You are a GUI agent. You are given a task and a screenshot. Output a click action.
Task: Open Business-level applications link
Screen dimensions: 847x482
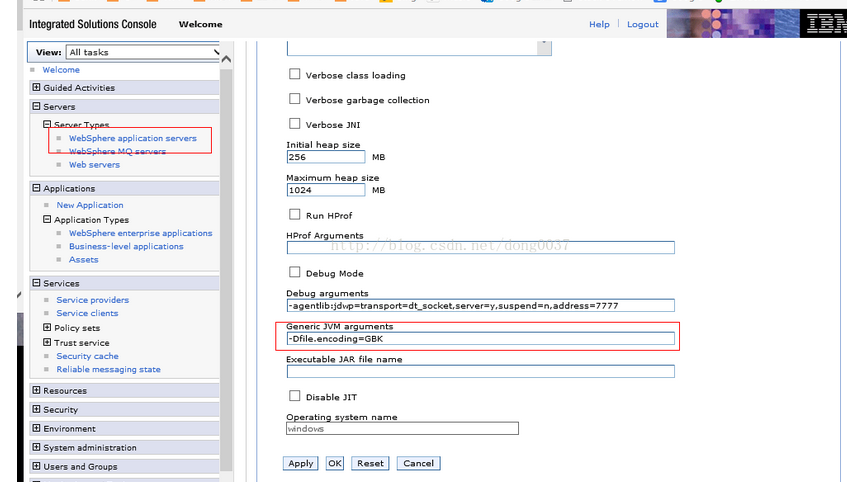126,246
